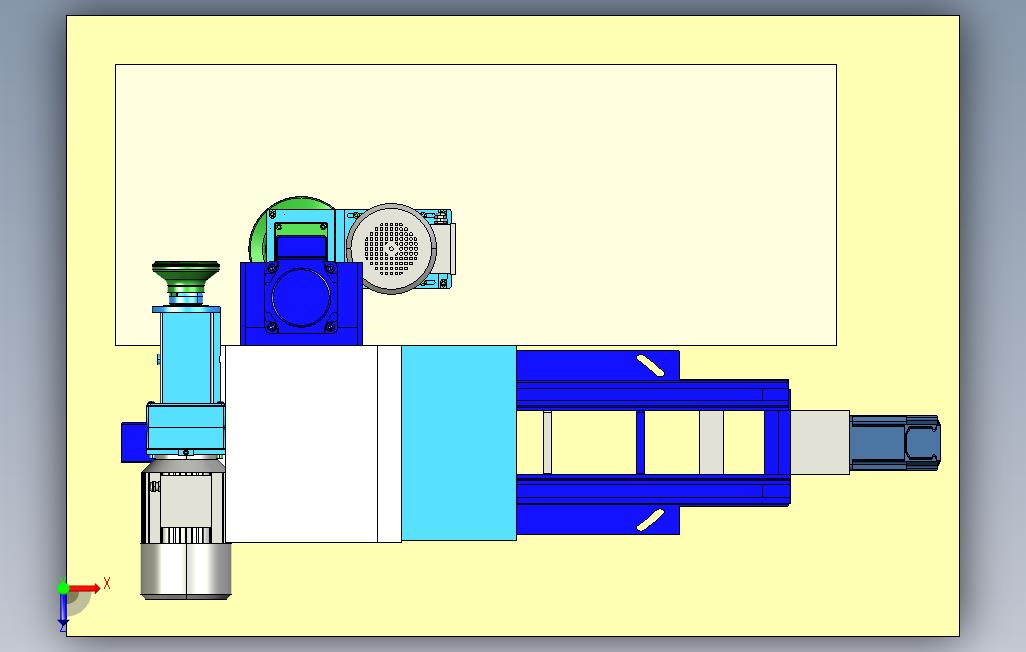Click the blue Z axis arrow of the triad
The width and height of the screenshot is (1026, 652).
(63, 609)
